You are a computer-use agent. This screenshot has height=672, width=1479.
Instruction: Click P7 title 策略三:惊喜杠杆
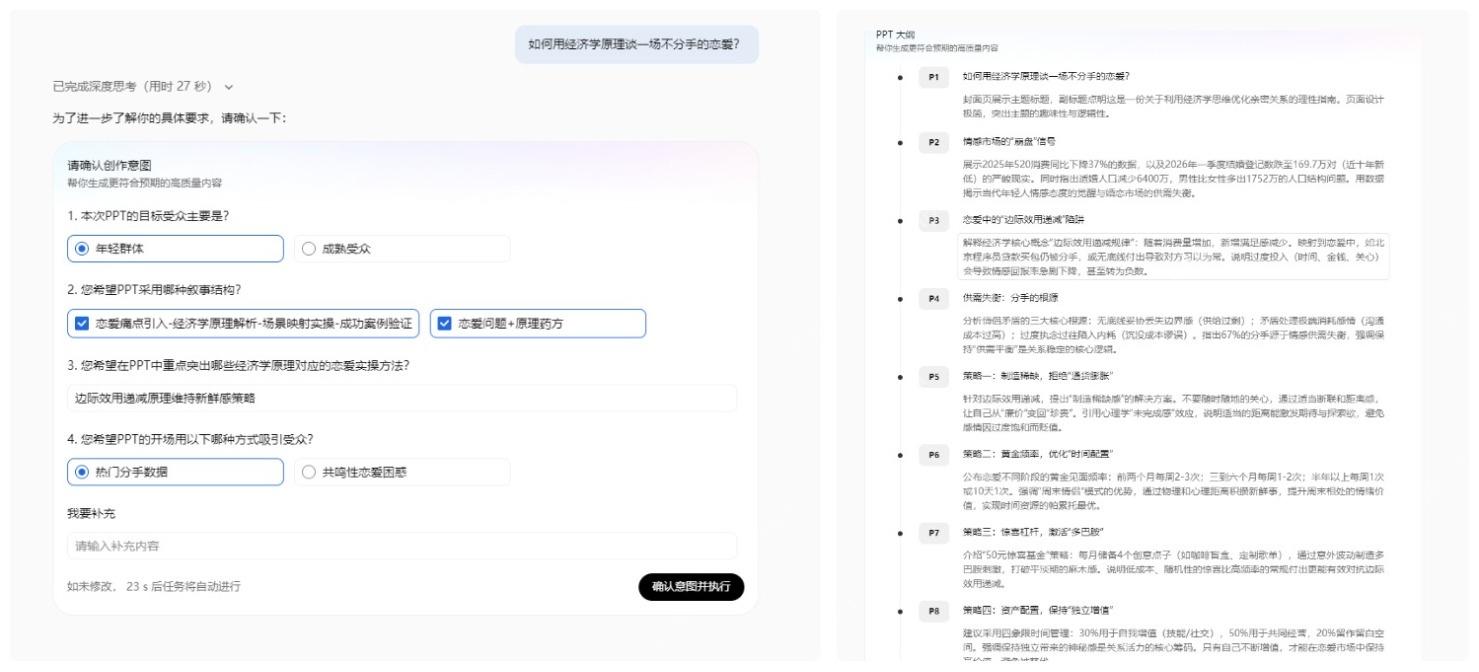tap(1033, 531)
